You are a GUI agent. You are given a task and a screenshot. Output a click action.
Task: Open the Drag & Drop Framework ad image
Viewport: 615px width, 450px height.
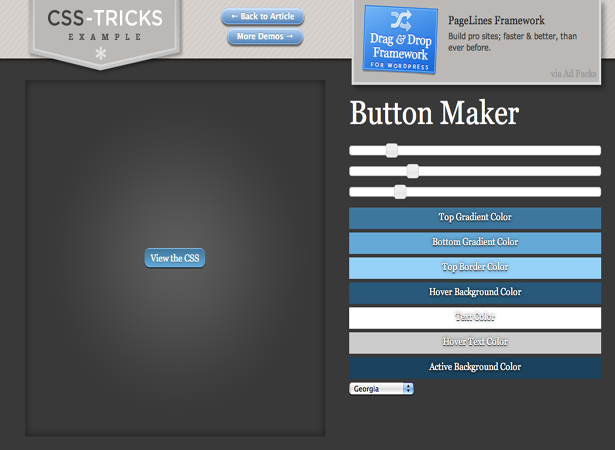400,39
